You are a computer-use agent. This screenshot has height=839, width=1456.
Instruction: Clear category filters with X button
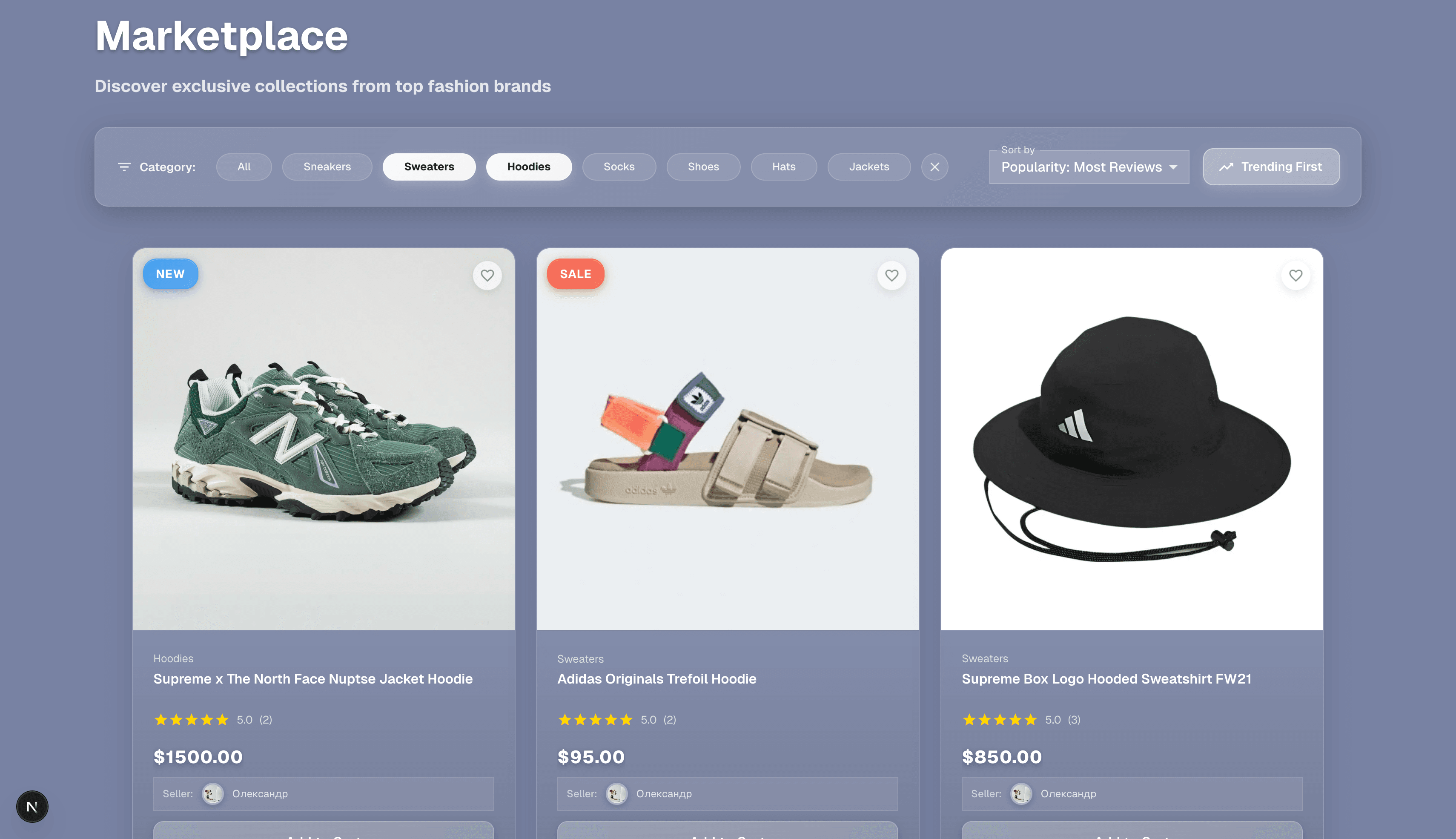934,167
